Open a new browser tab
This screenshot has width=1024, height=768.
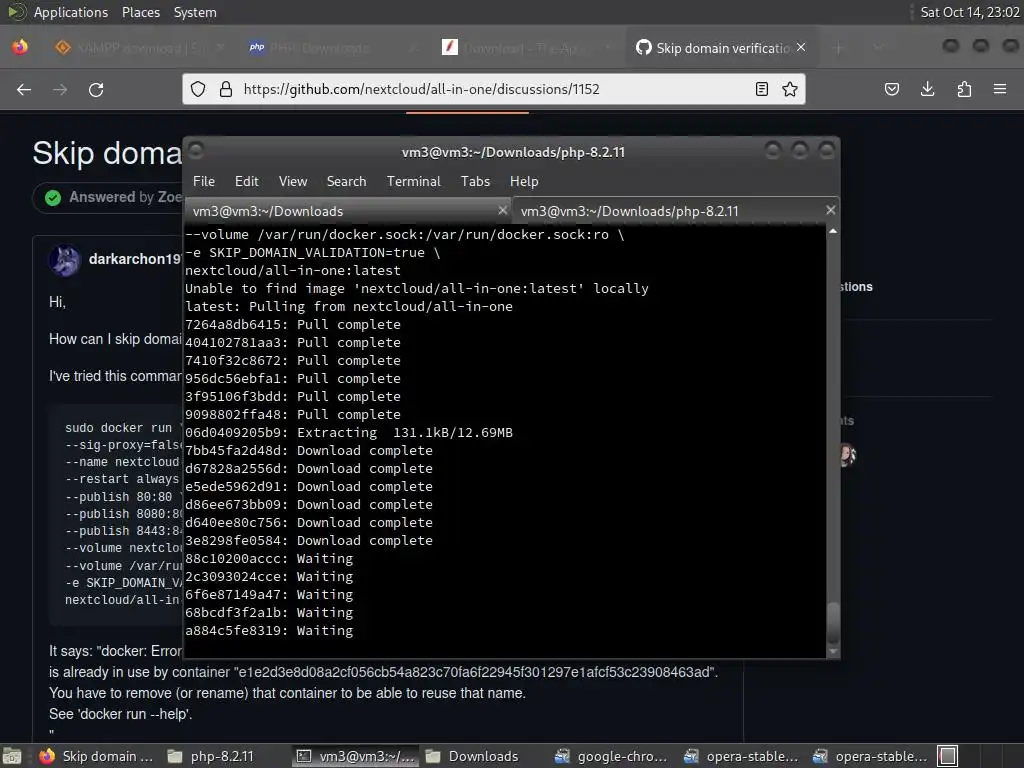[839, 48]
